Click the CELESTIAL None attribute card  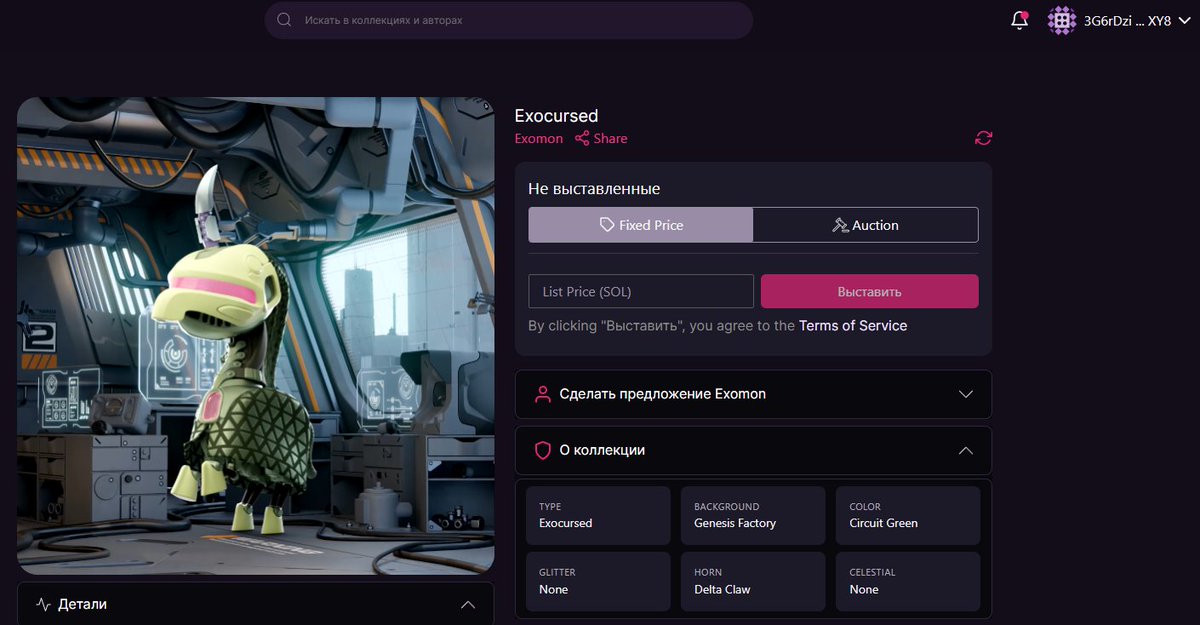pos(908,581)
